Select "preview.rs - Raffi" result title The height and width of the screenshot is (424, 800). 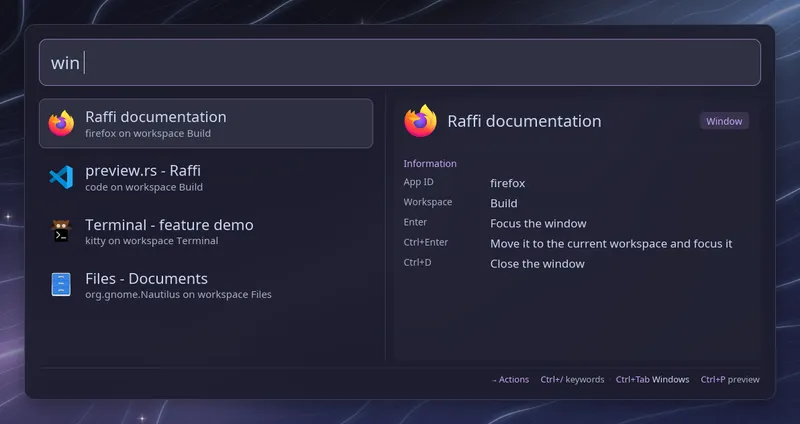(x=143, y=170)
